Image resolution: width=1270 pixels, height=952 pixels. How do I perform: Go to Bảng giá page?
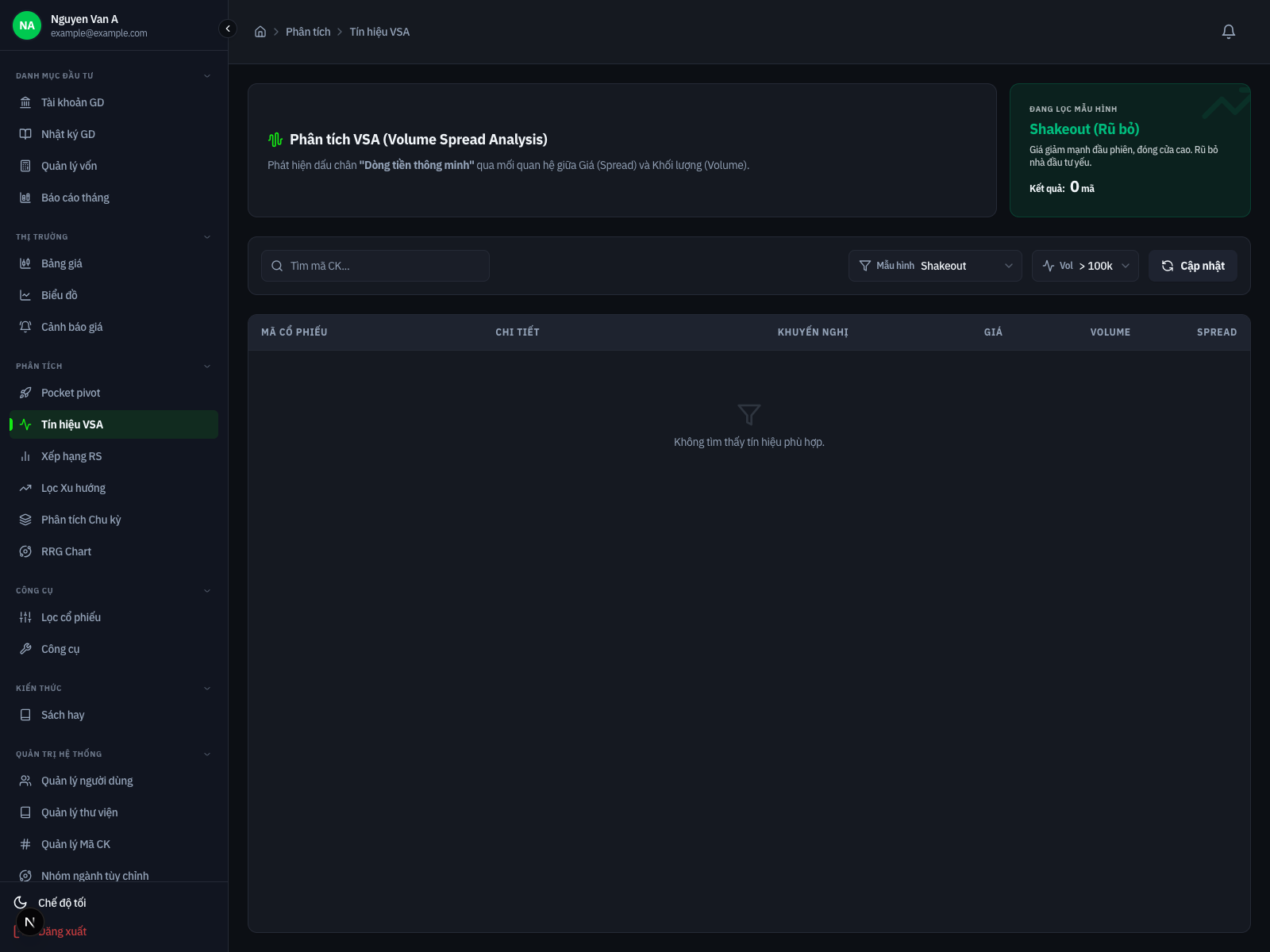(62, 263)
